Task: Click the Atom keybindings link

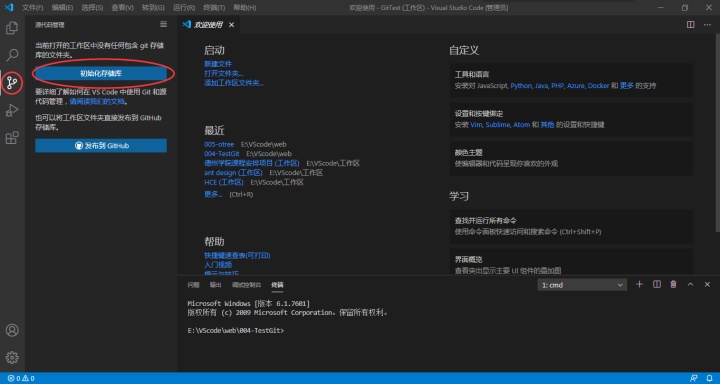Action: pos(522,125)
